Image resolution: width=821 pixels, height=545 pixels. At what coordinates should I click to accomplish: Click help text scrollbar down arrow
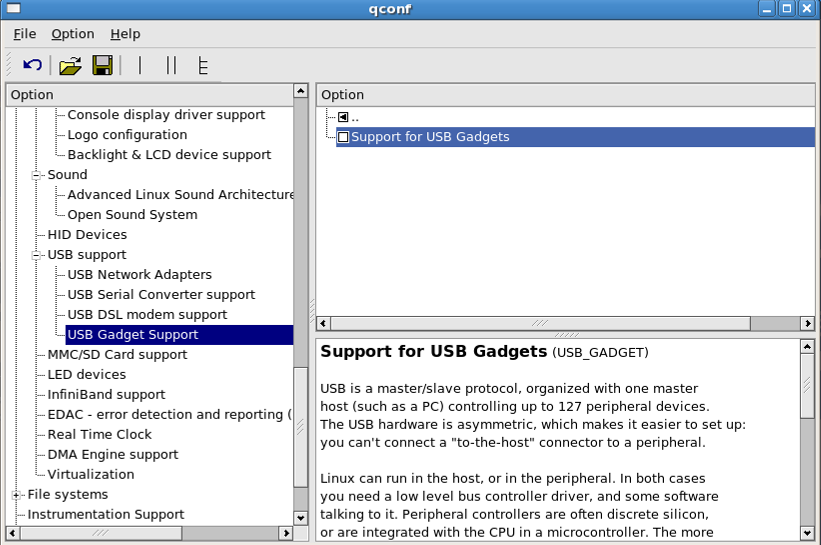point(807,533)
